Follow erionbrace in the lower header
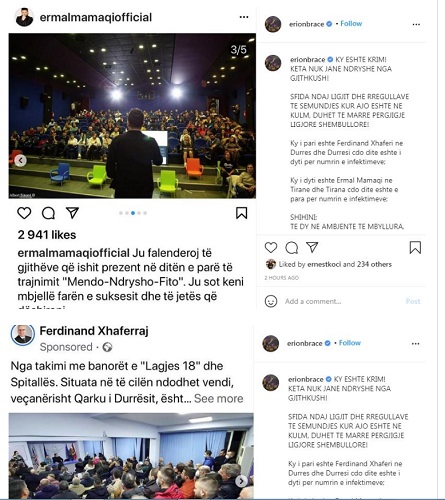Image resolution: width=445 pixels, height=500 pixels. (350, 343)
